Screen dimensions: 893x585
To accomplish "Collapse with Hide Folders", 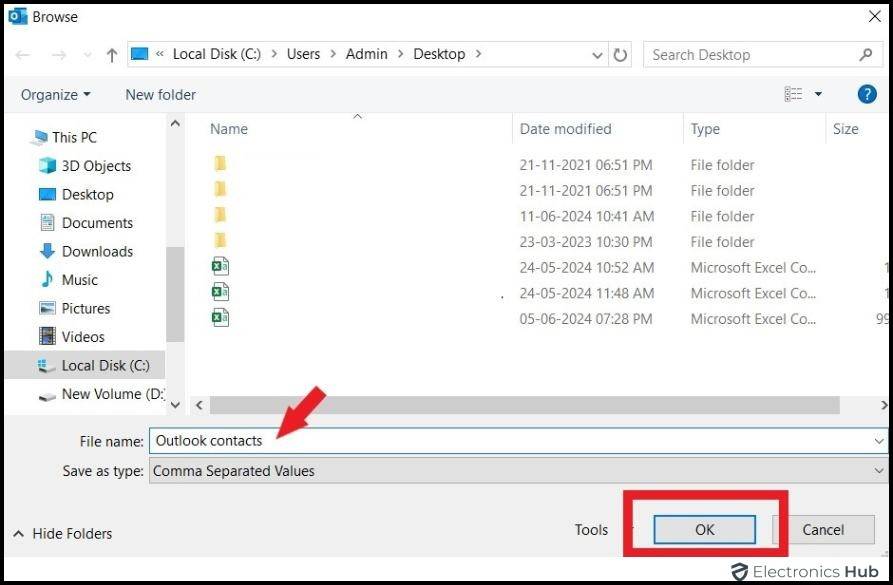I will tap(63, 534).
